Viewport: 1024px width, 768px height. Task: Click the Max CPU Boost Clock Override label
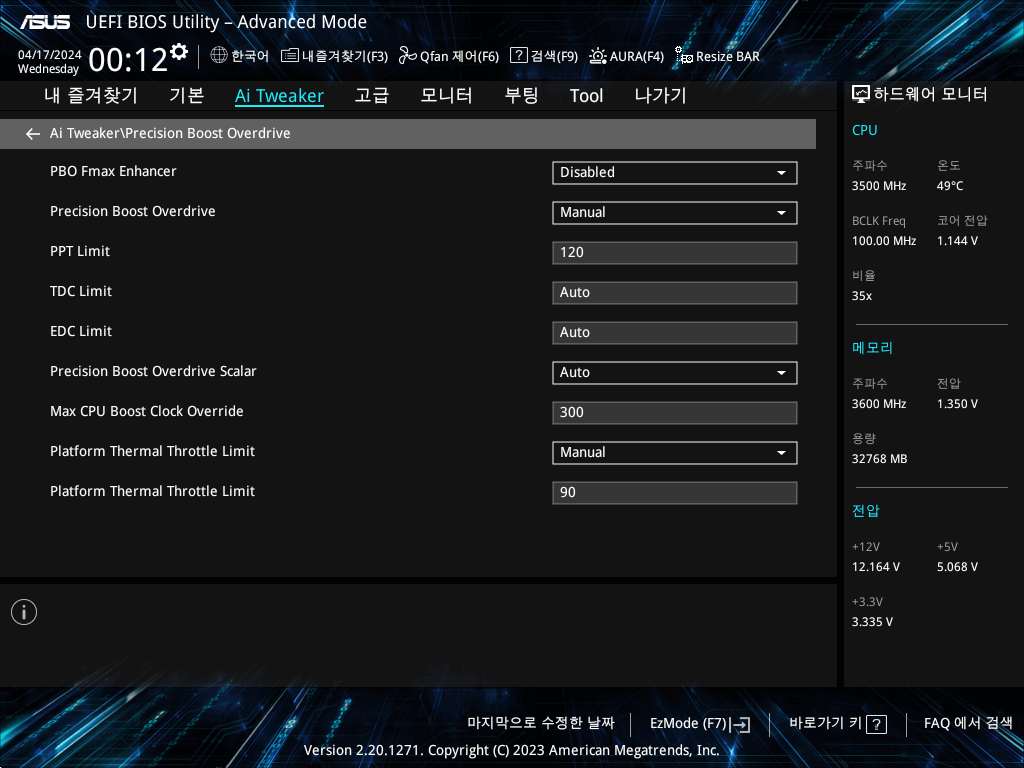point(146,411)
